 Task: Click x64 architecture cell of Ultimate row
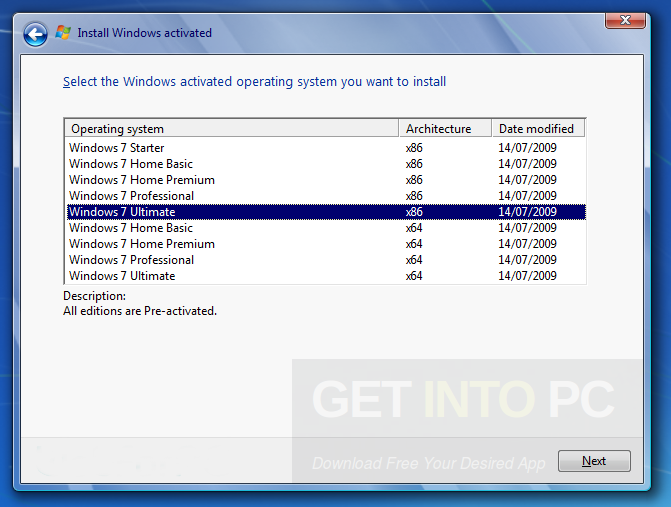(414, 276)
